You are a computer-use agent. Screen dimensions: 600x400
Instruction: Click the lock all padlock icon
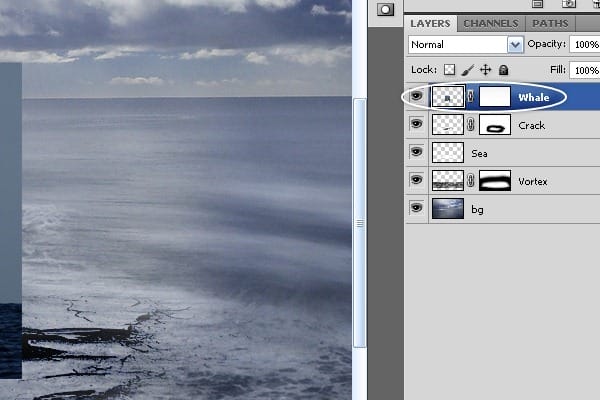pos(504,70)
